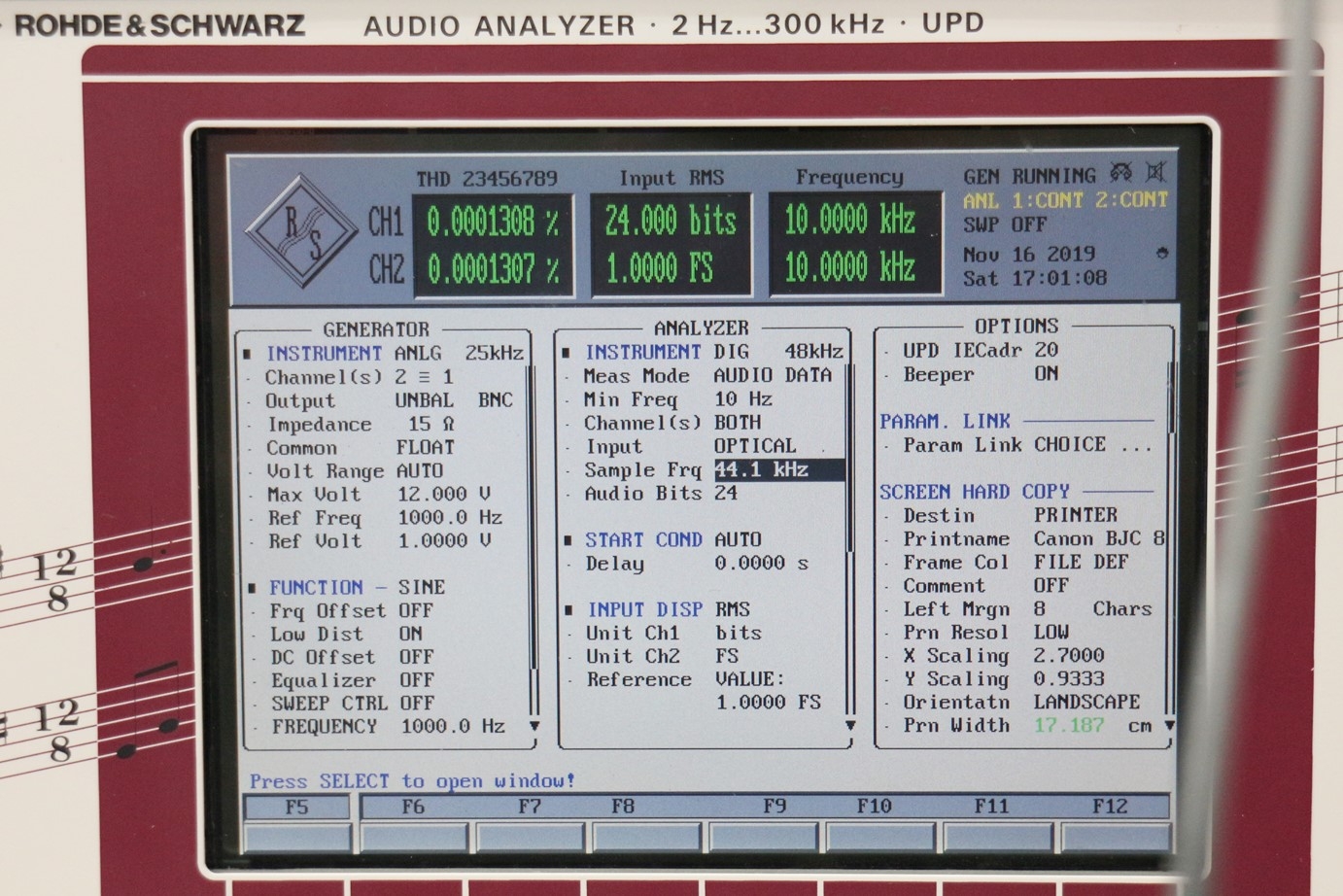
Task: Click the muted speaker icon in status area
Action: coord(1155,173)
